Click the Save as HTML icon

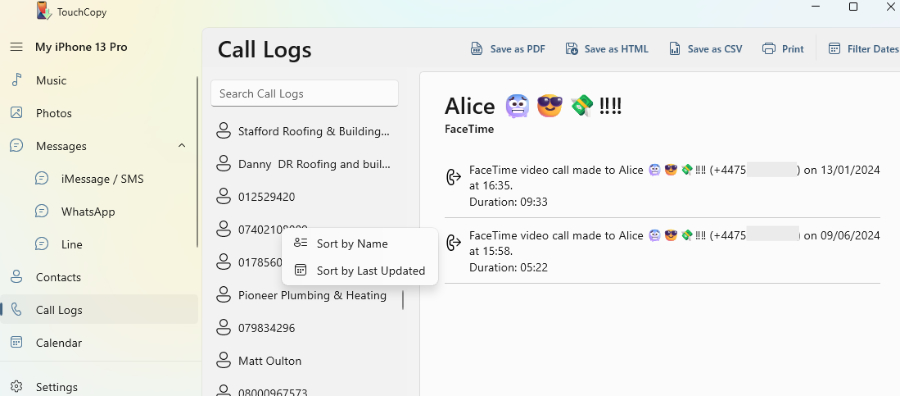pos(572,49)
